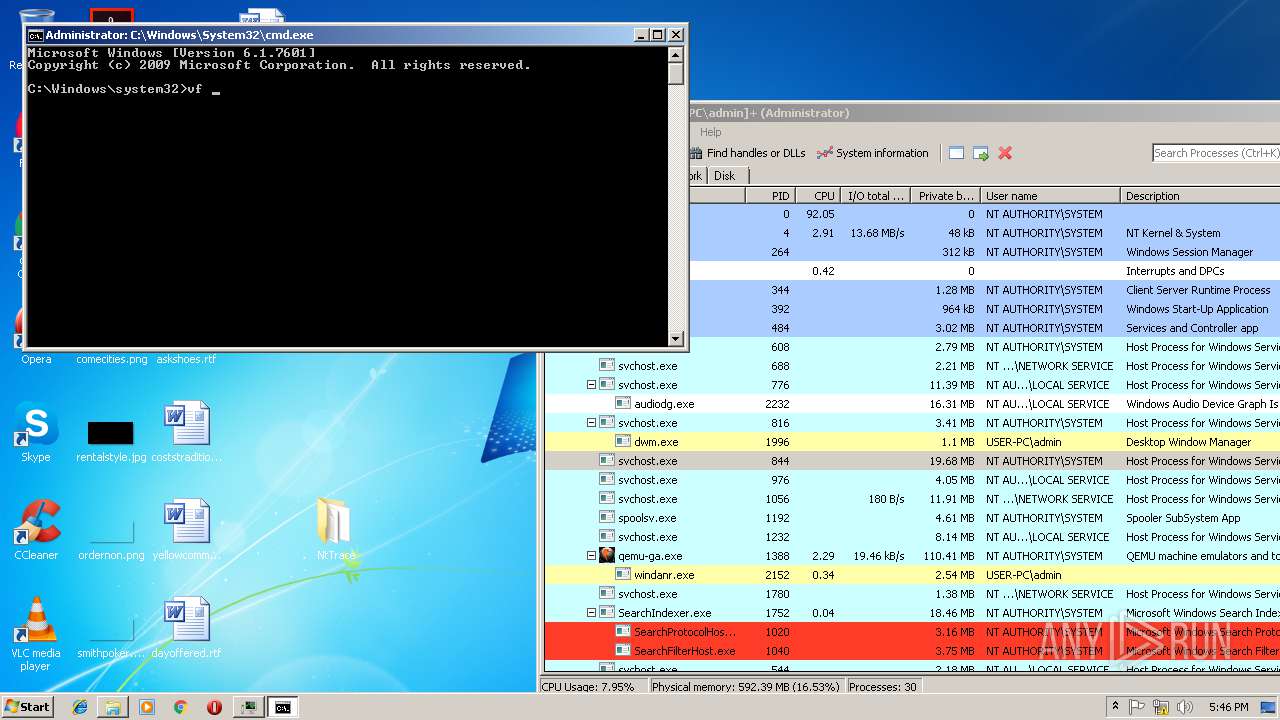
Task: Collapse svchost.exe PID 776 tree node
Action: click(591, 385)
